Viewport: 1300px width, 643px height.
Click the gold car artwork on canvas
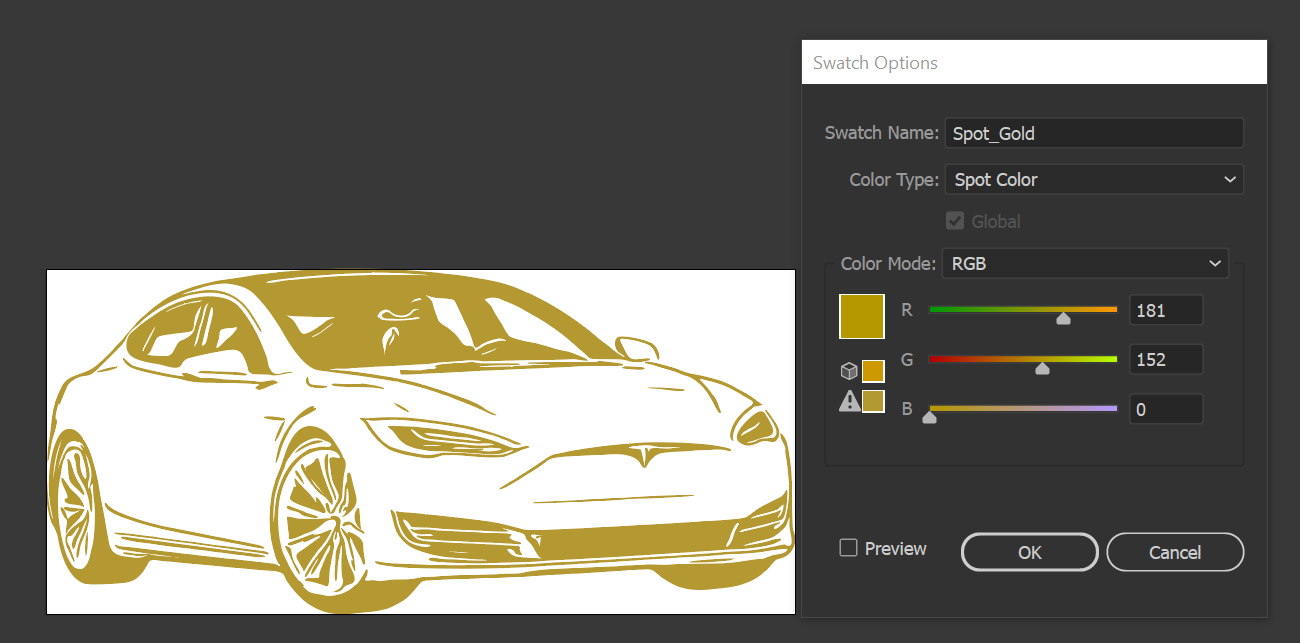421,441
